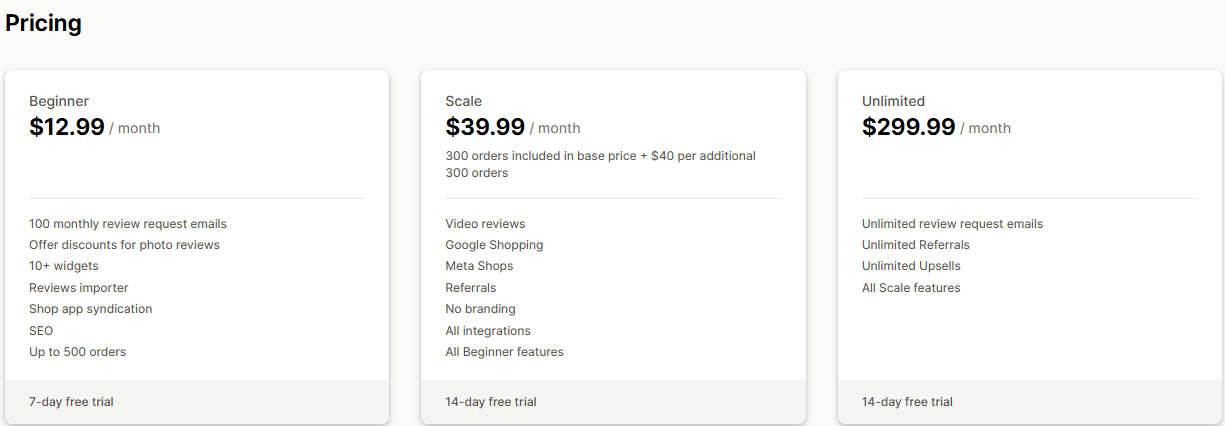Image resolution: width=1225 pixels, height=426 pixels.
Task: Click the Scale plan title
Action: pos(463,101)
